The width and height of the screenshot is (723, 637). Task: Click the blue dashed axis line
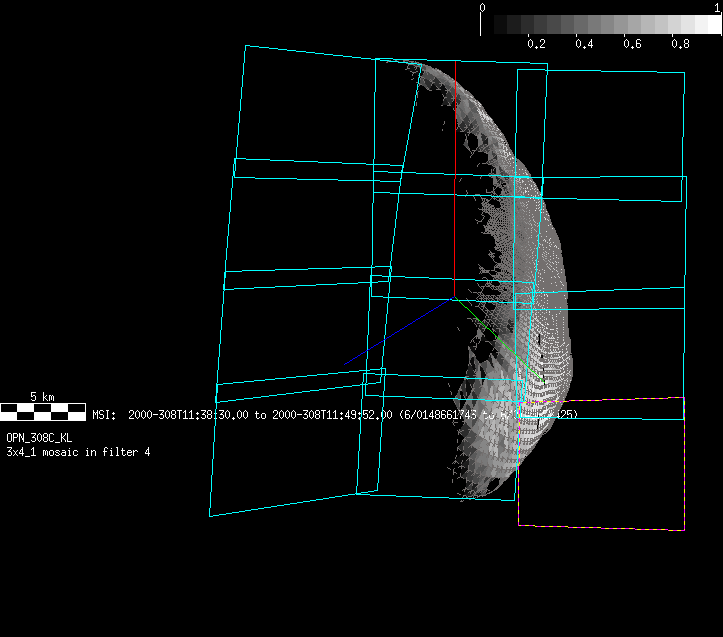coord(399,330)
